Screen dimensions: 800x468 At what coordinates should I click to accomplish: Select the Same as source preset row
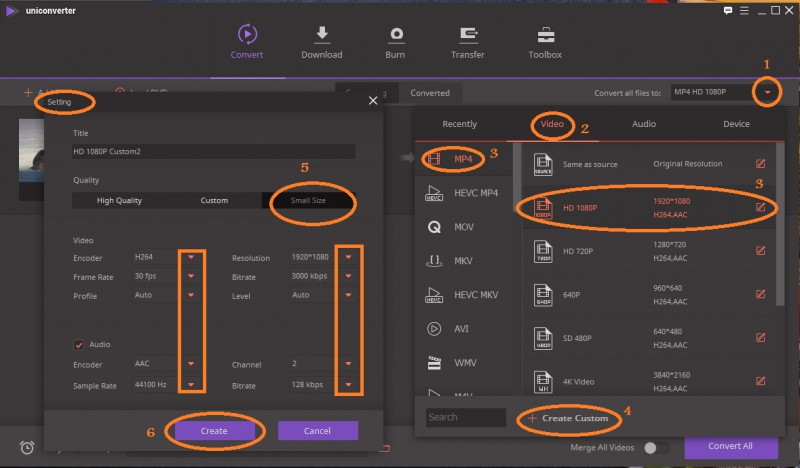click(x=649, y=164)
